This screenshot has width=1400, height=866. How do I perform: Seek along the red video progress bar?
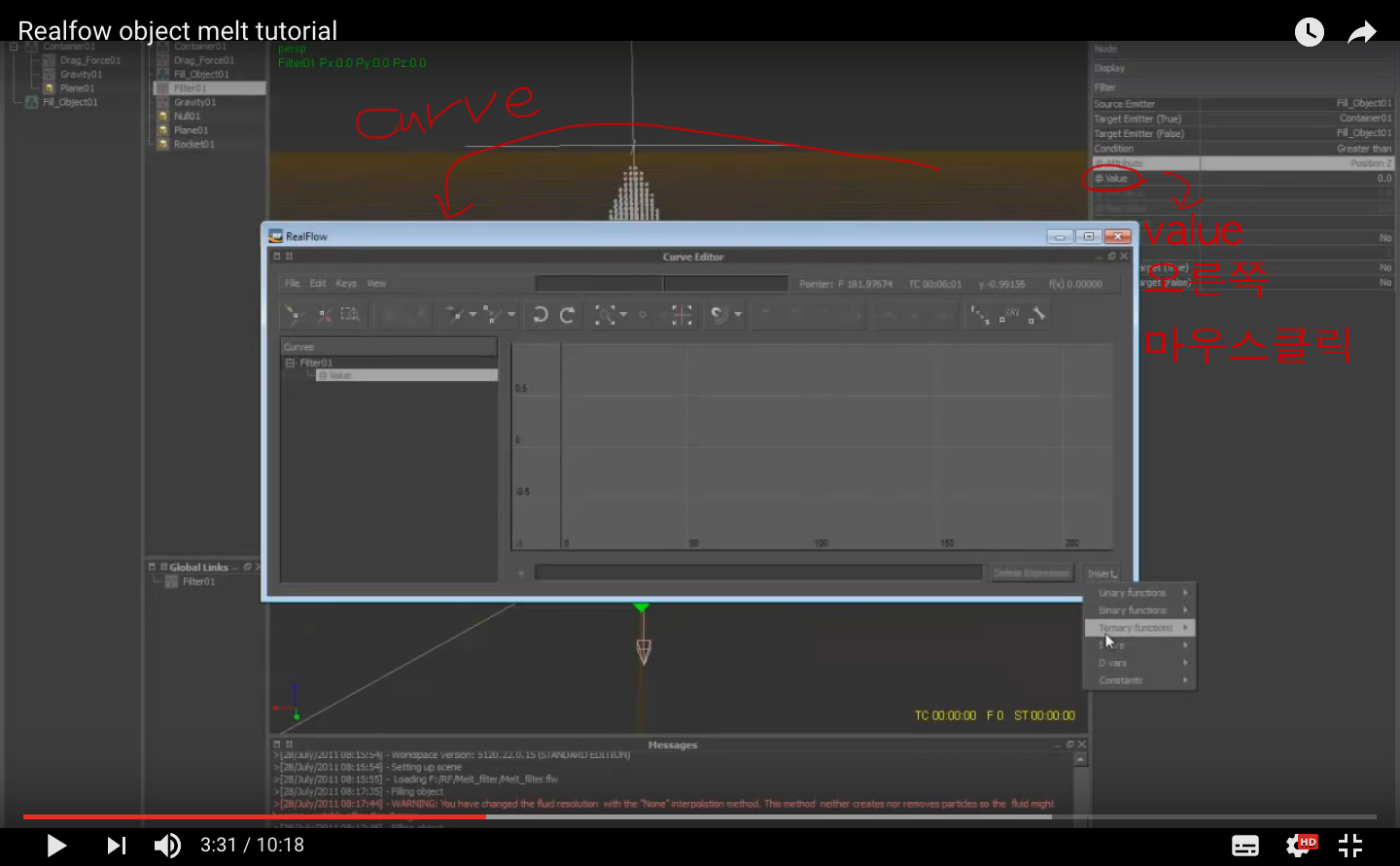[x=255, y=816]
